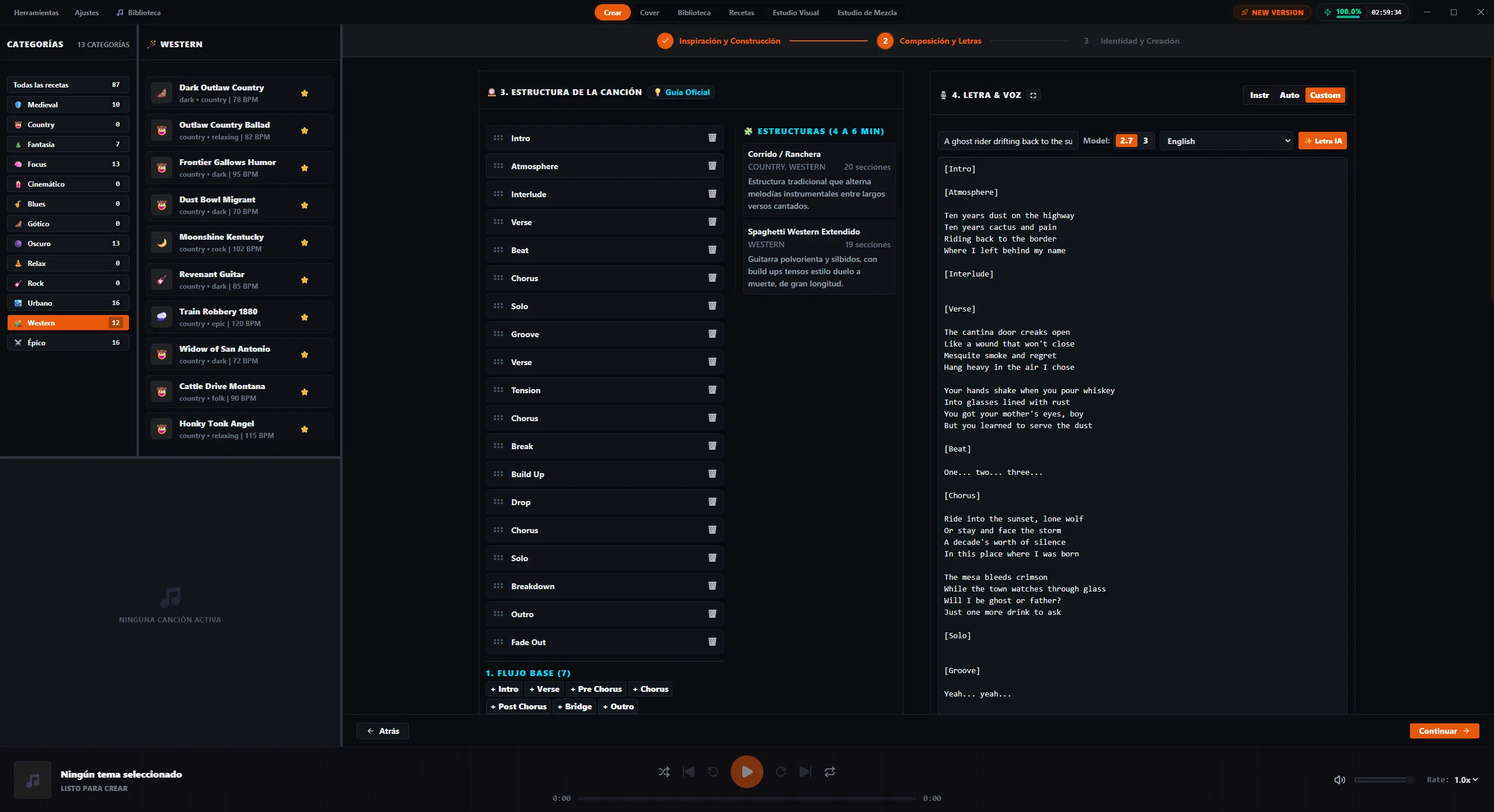
Task: Delete the Tension section with its trash icon
Action: click(x=712, y=390)
